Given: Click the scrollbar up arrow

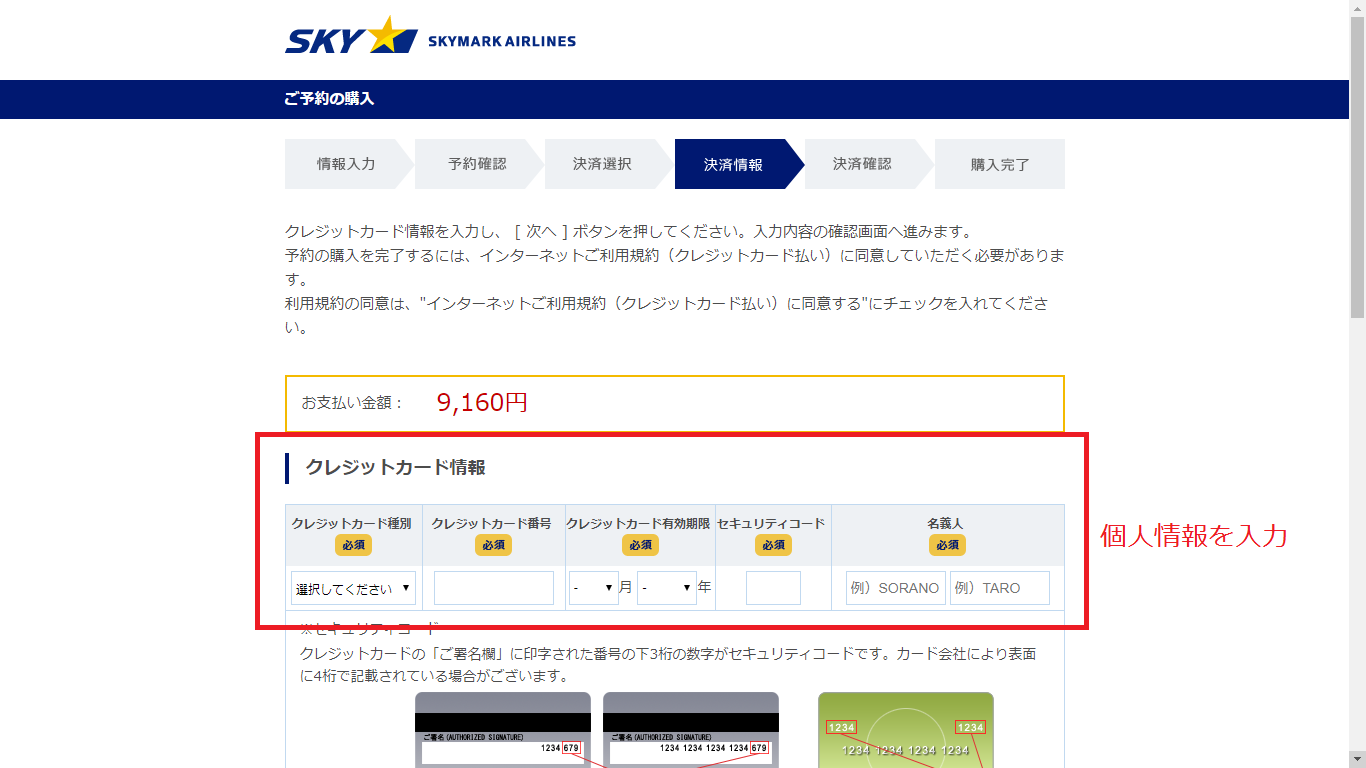Looking at the screenshot, I should tap(1357, 8).
